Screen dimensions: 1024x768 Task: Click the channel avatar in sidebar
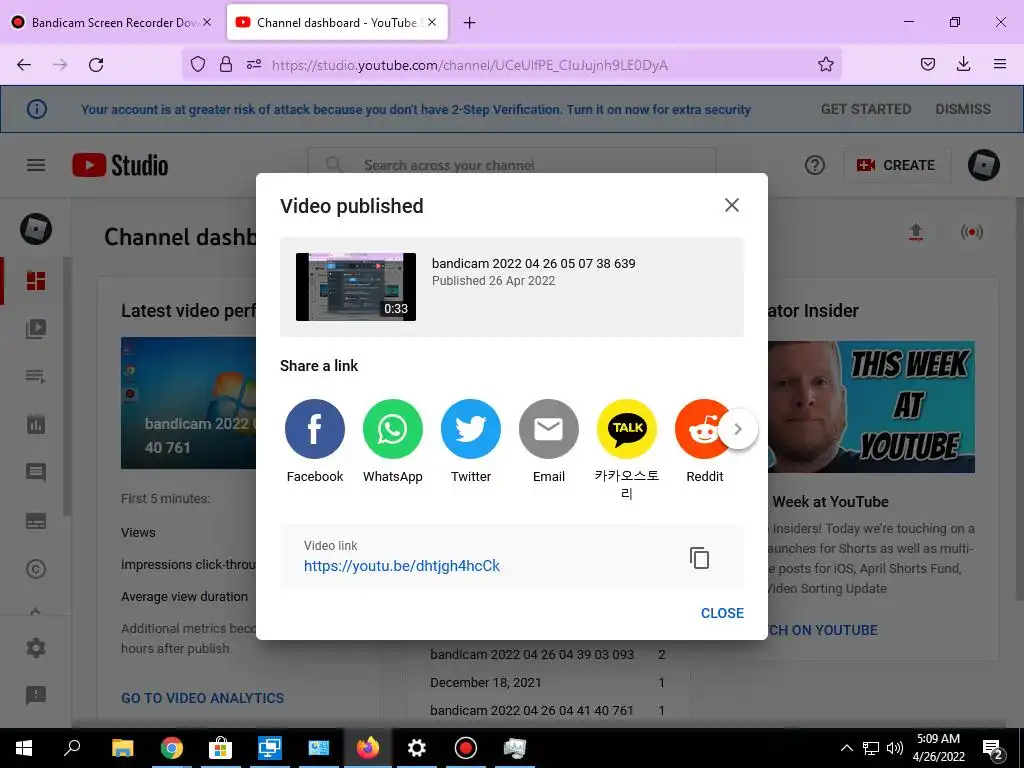click(x=36, y=229)
